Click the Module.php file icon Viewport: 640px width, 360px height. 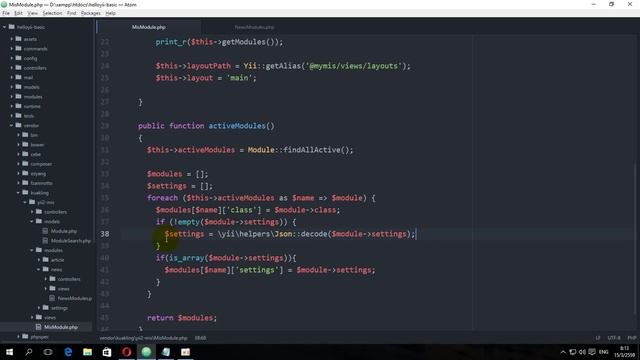click(x=45, y=231)
